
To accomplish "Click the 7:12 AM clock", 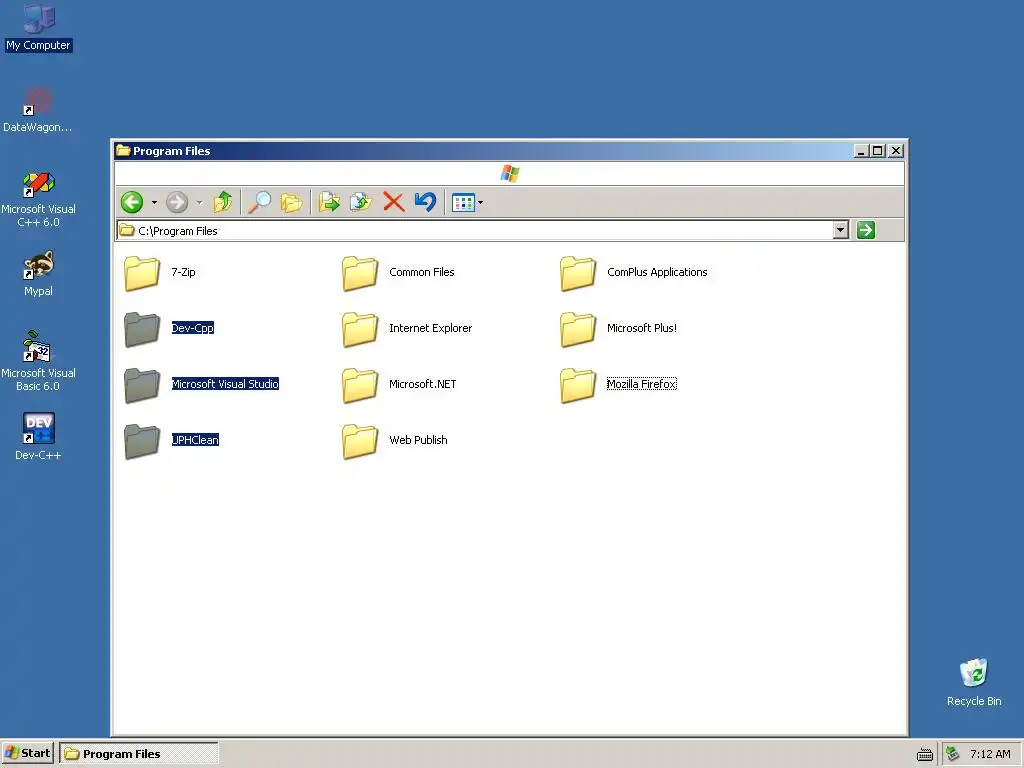I will coord(990,754).
